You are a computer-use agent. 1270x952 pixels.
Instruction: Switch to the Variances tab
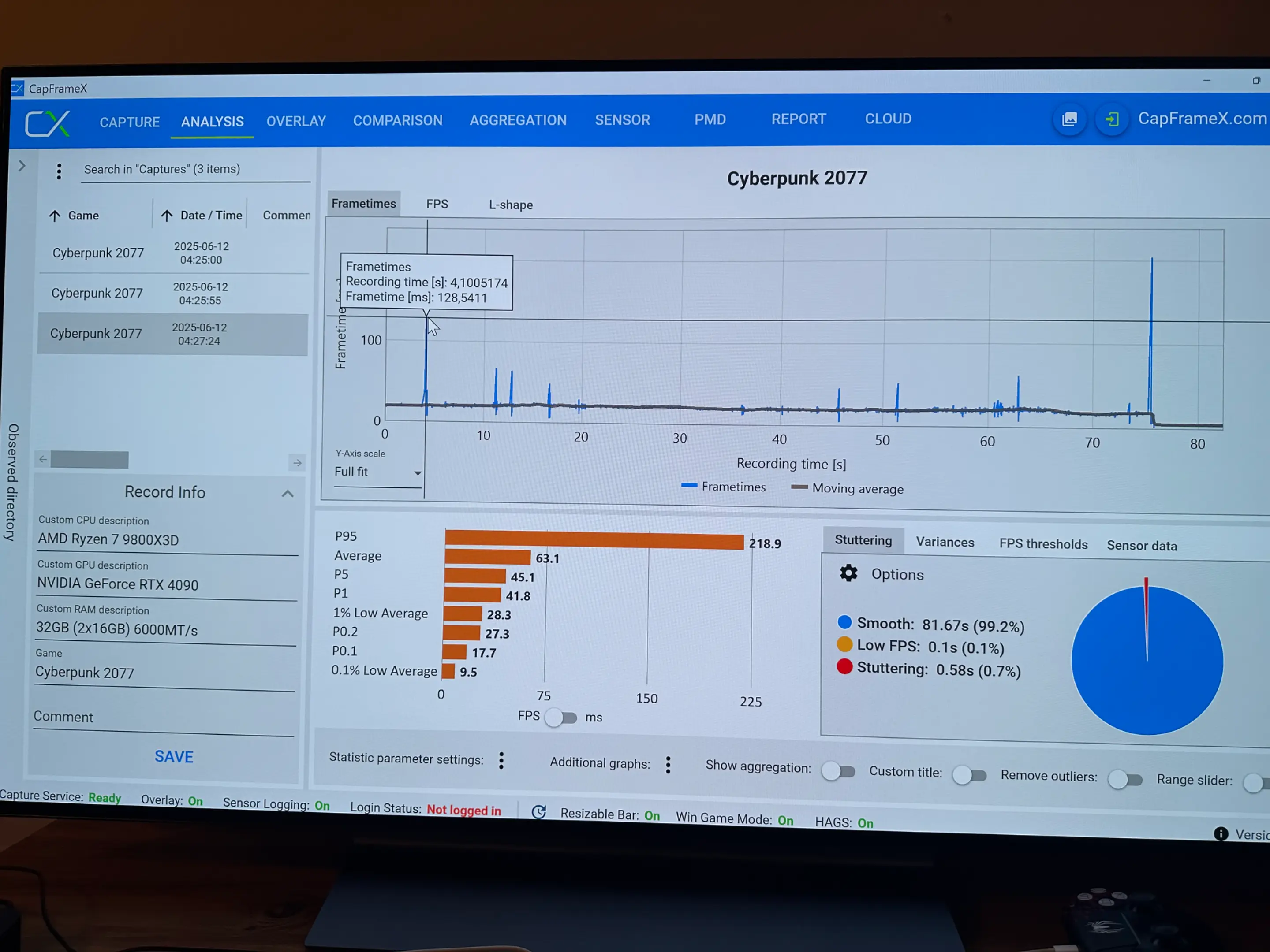[945, 542]
